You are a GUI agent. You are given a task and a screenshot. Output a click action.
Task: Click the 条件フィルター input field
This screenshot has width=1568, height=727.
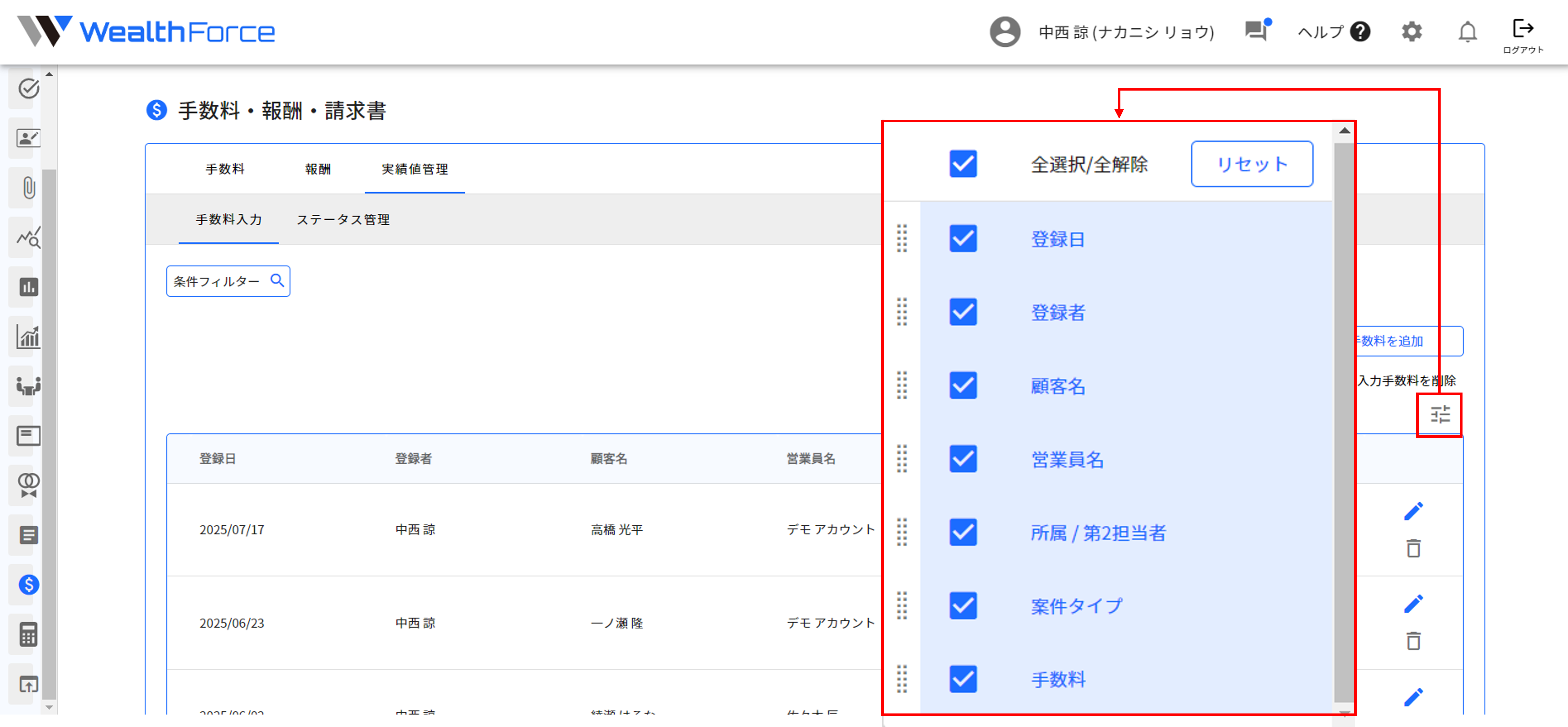228,281
